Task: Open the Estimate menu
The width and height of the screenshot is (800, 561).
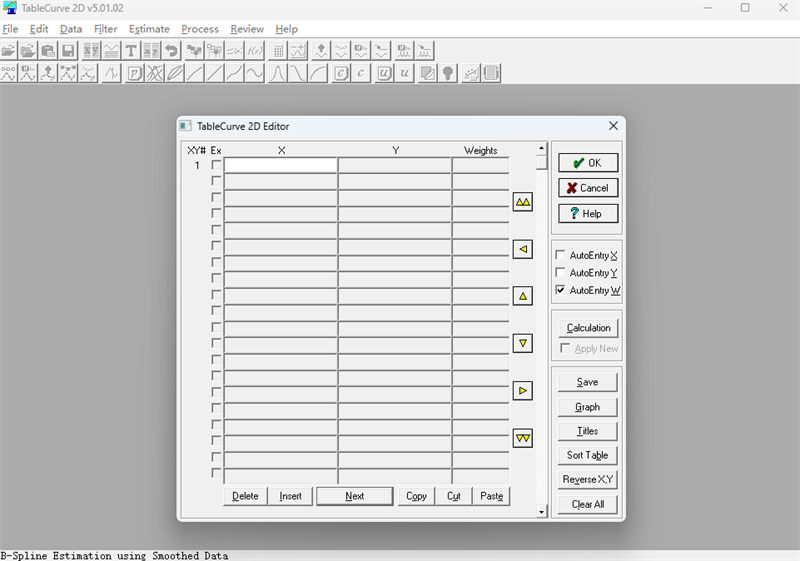Action: pos(149,29)
